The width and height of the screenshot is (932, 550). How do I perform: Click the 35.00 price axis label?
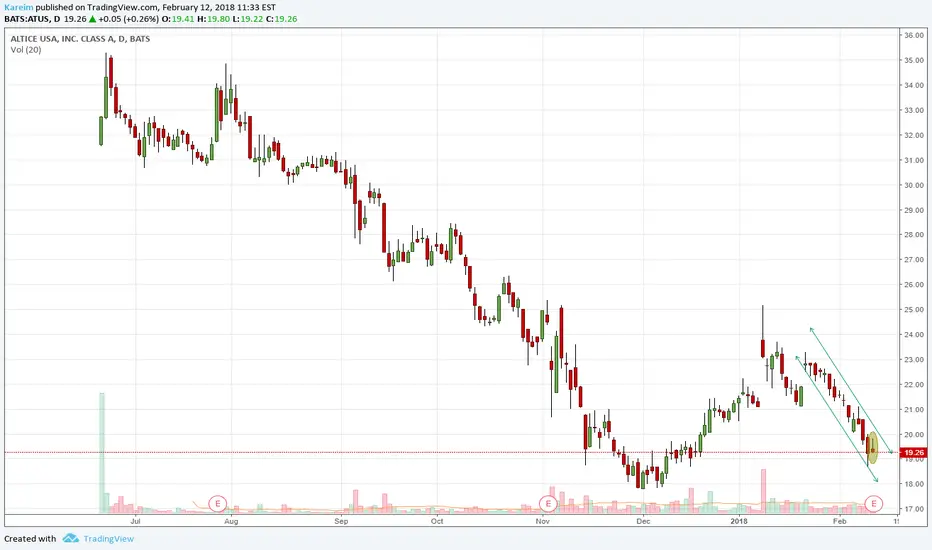(x=914, y=61)
